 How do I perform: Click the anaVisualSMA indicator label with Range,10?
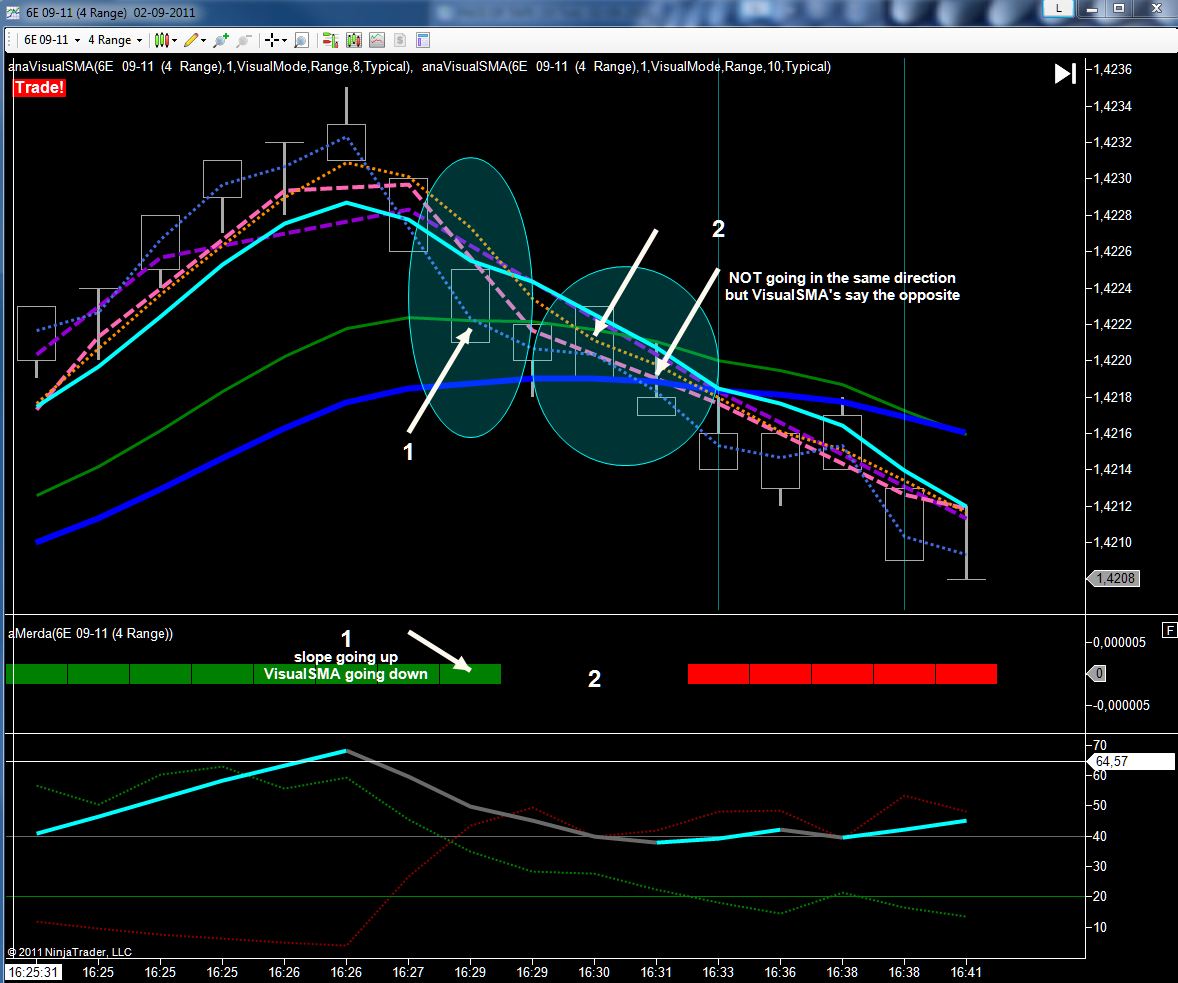pyautogui.click(x=627, y=66)
